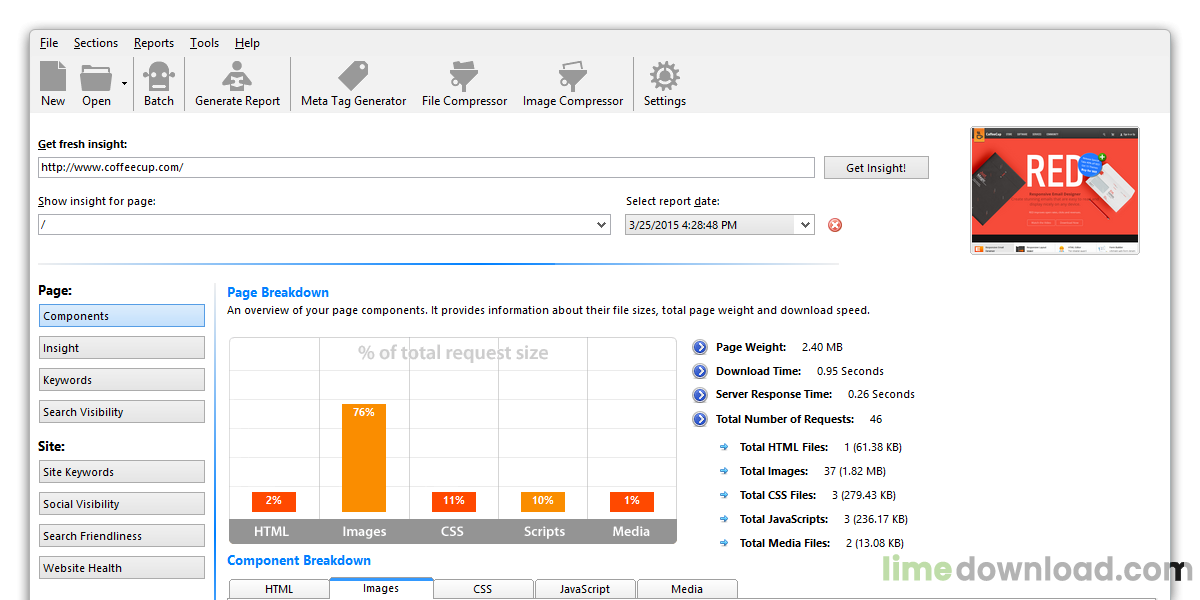Image resolution: width=1200 pixels, height=600 pixels.
Task: Open the File Compressor tool
Action: tap(464, 78)
